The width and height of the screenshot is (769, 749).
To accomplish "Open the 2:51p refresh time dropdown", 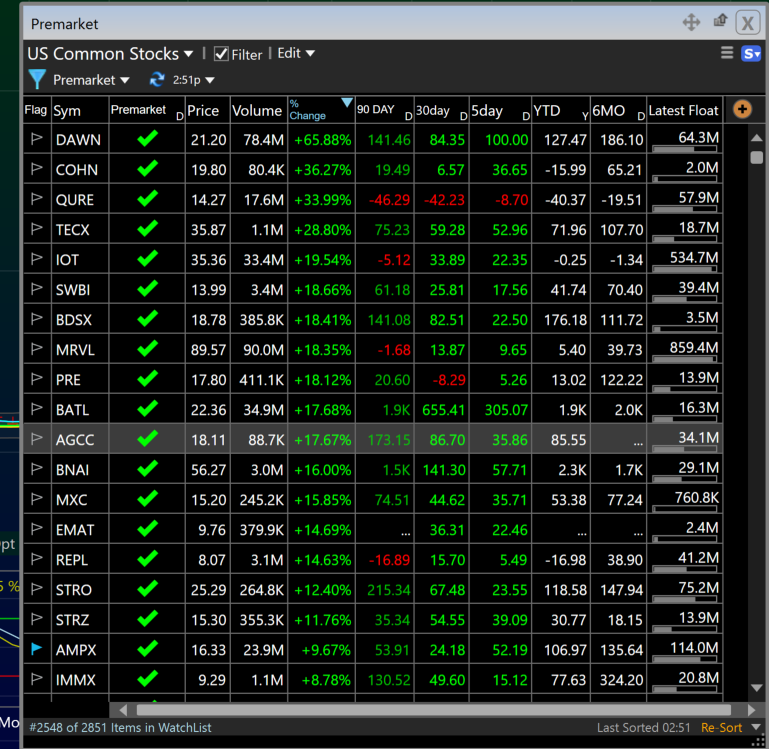I will [x=193, y=80].
